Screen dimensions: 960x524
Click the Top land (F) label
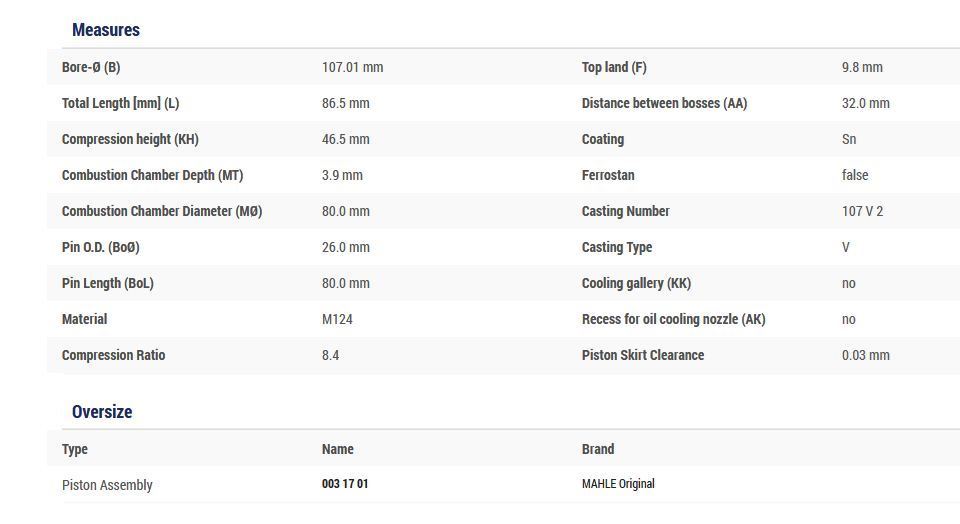pyautogui.click(x=614, y=67)
